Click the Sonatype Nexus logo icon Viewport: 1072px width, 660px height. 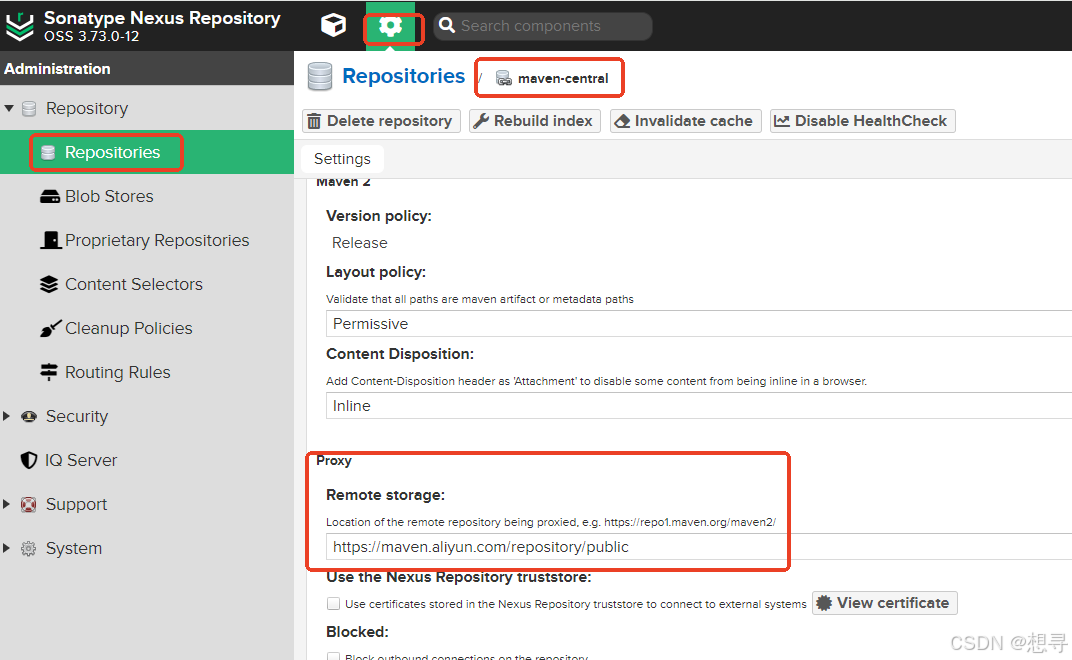coord(20,27)
